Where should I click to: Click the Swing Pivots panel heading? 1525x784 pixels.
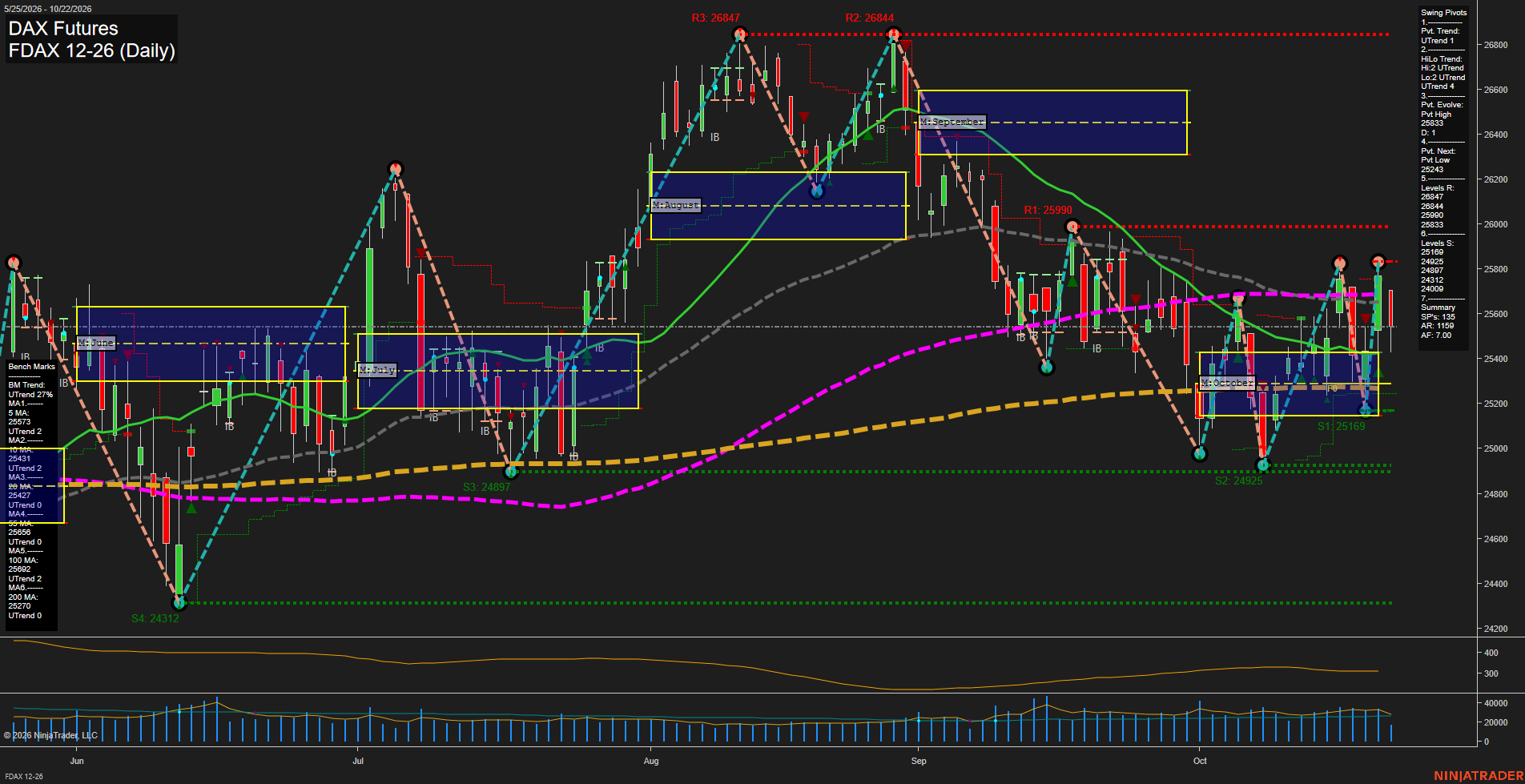click(x=1444, y=13)
